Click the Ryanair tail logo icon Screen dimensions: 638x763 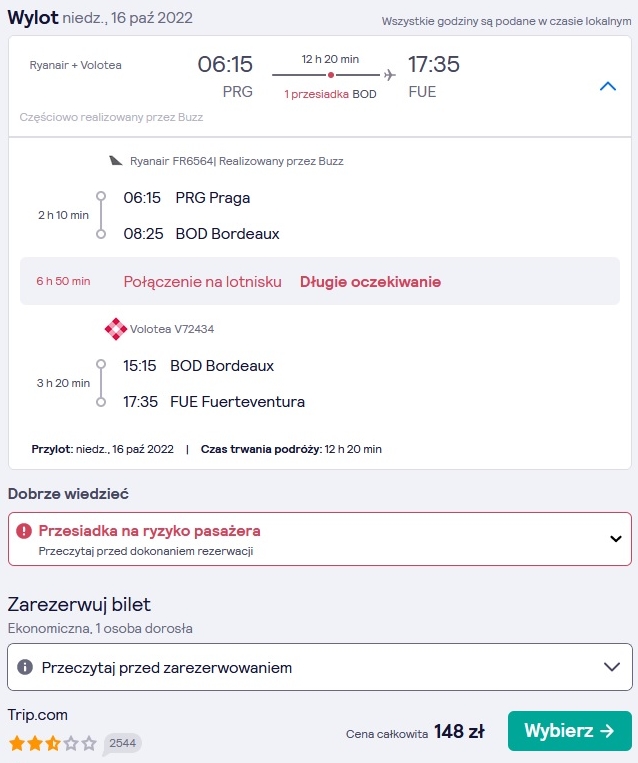(116, 161)
